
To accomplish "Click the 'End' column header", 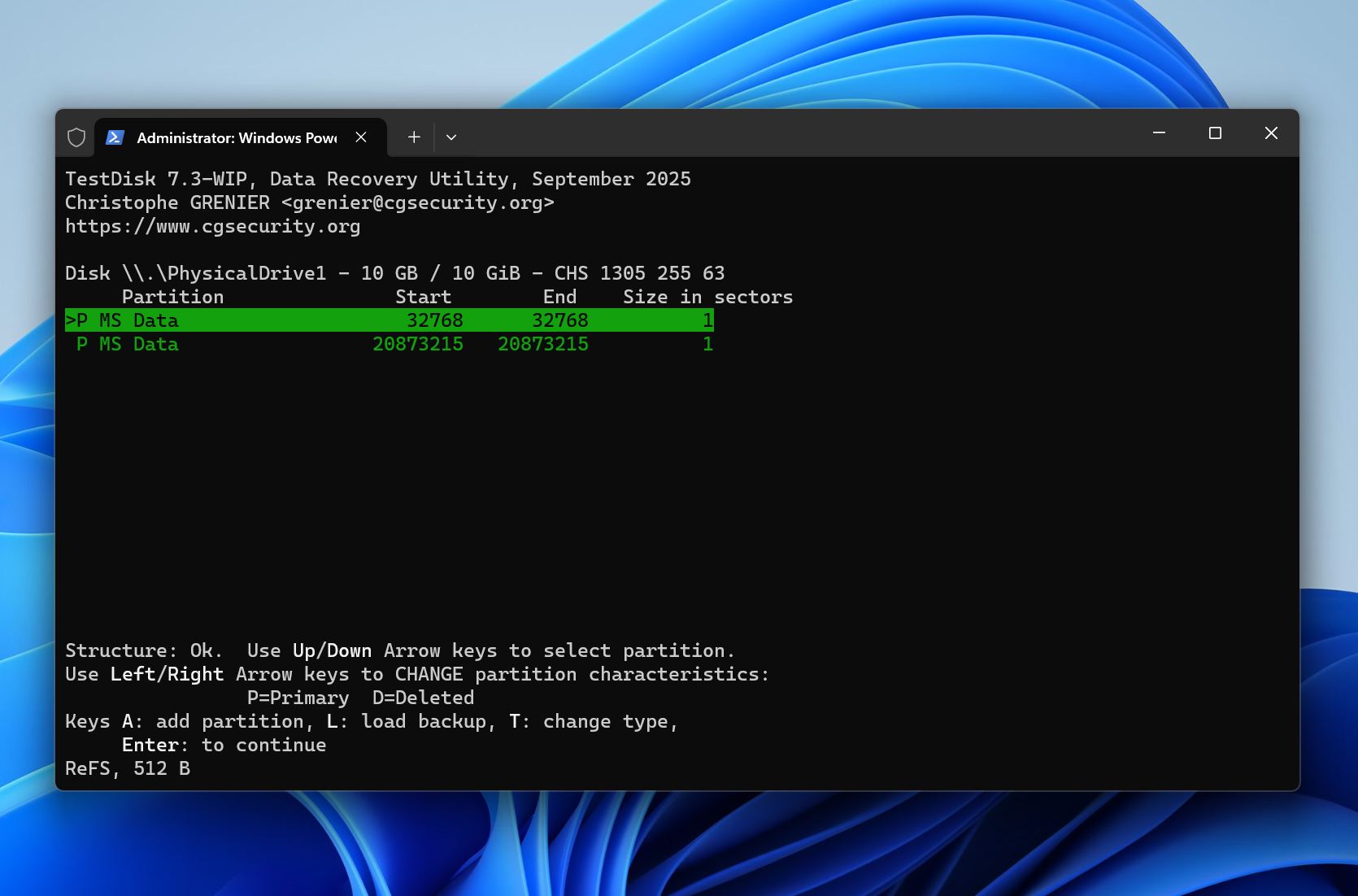I will point(559,297).
